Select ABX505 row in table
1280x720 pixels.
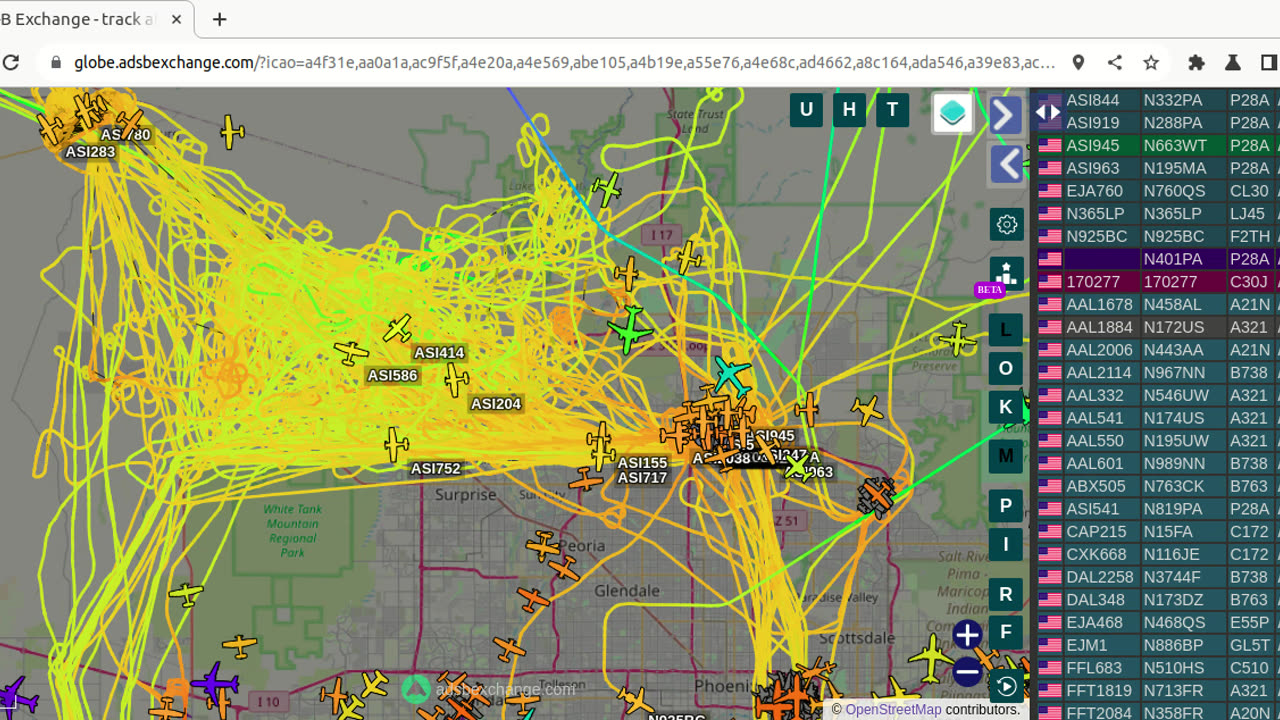(1156, 486)
